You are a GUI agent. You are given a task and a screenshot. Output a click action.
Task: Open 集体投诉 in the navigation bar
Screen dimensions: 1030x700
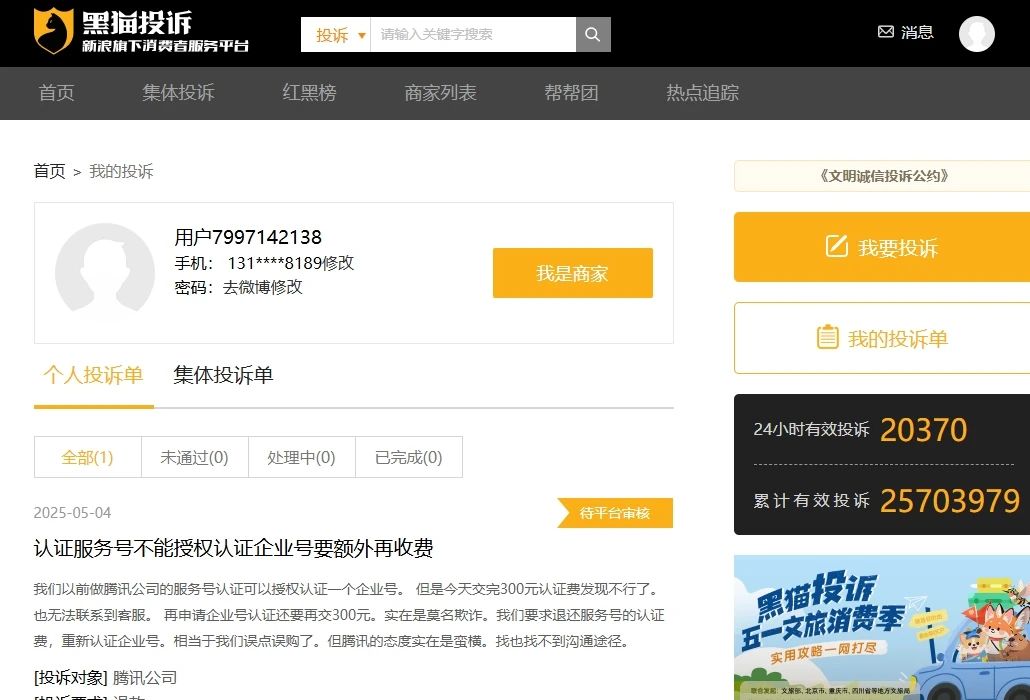[179, 93]
